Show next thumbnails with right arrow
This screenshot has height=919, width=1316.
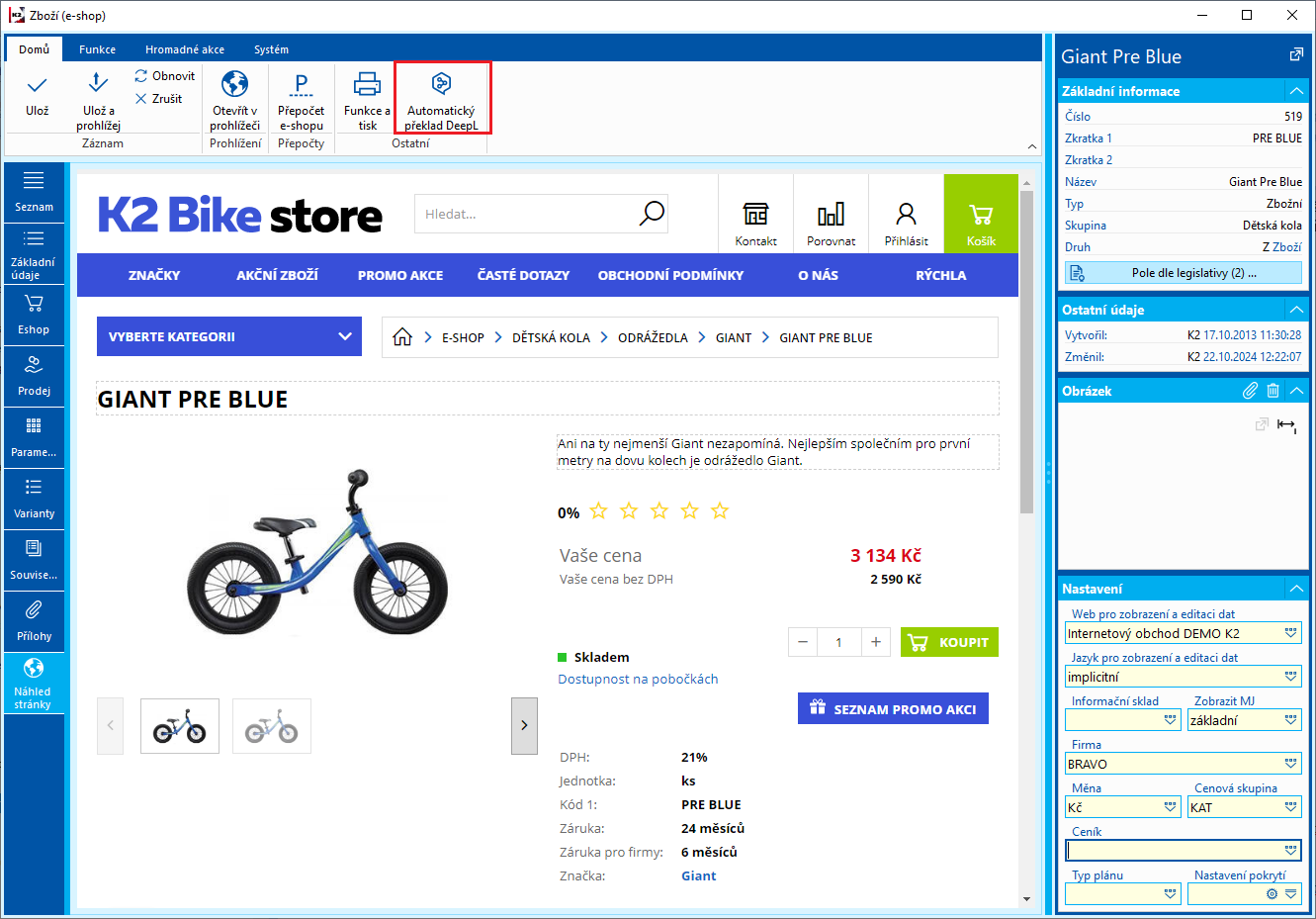tap(524, 725)
